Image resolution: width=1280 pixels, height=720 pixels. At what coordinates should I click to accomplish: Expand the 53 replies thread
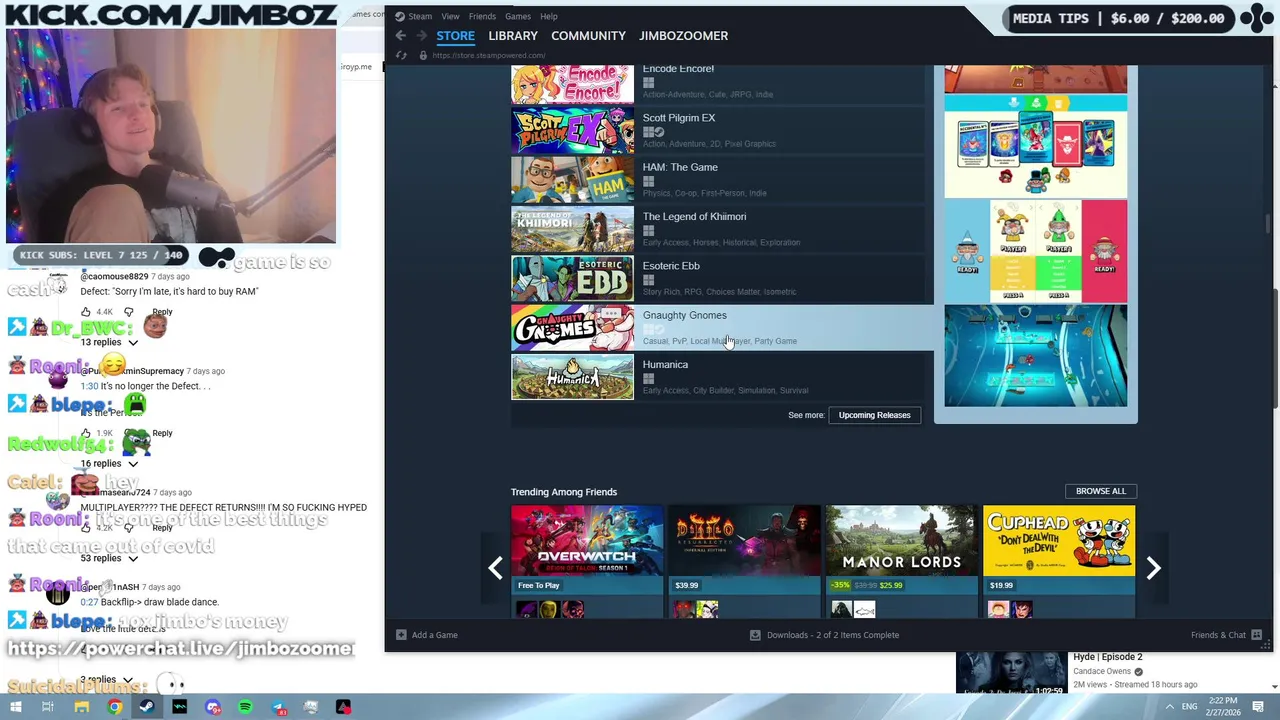click(x=109, y=558)
